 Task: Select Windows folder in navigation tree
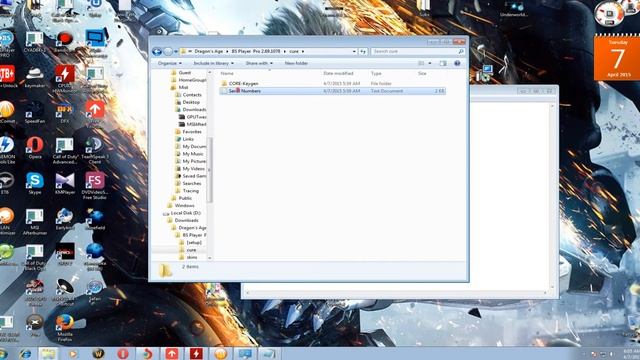tap(184, 206)
